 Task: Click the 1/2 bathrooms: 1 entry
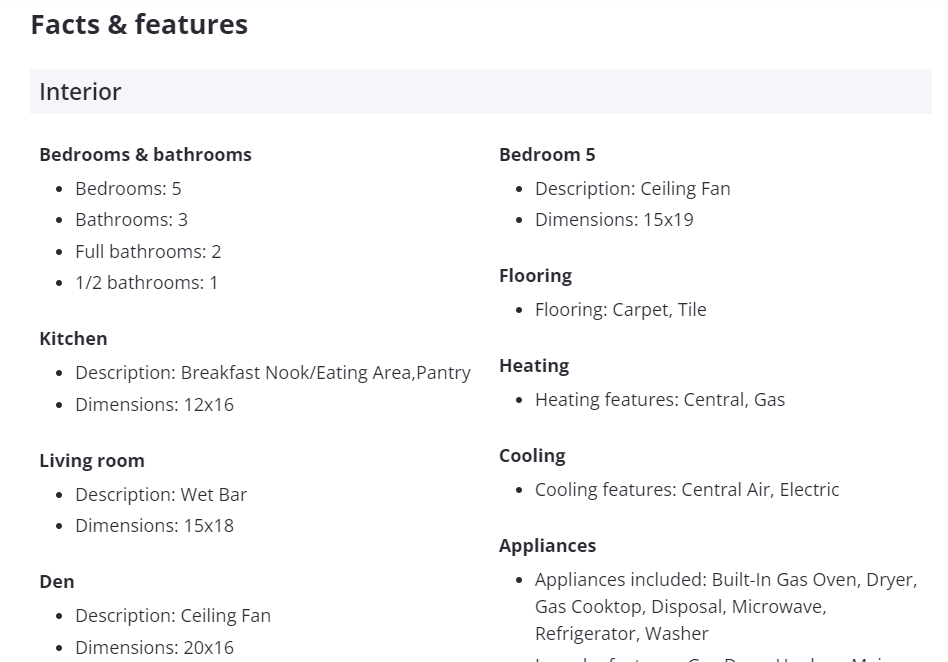pyautogui.click(x=146, y=283)
